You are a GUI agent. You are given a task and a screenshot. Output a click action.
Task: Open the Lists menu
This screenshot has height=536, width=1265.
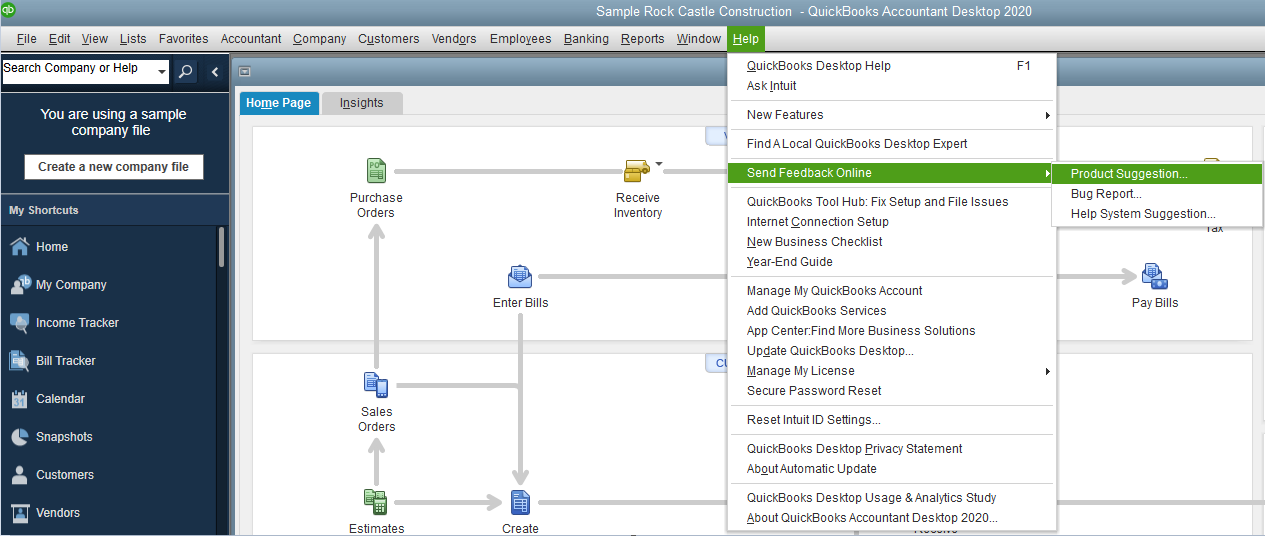(133, 39)
